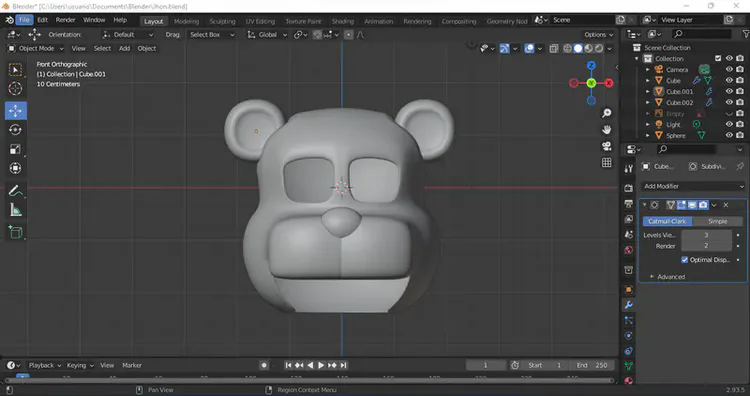The image size is (750, 396).
Task: Click the Render levels value field
Action: 706,246
